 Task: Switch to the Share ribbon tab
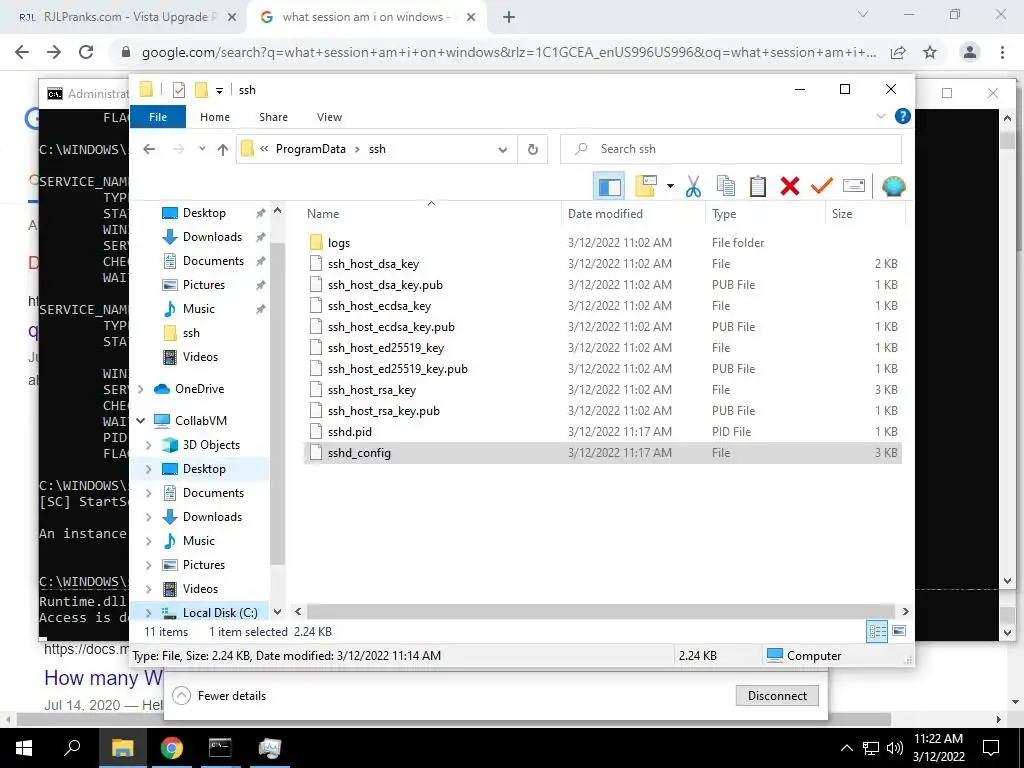(x=273, y=117)
